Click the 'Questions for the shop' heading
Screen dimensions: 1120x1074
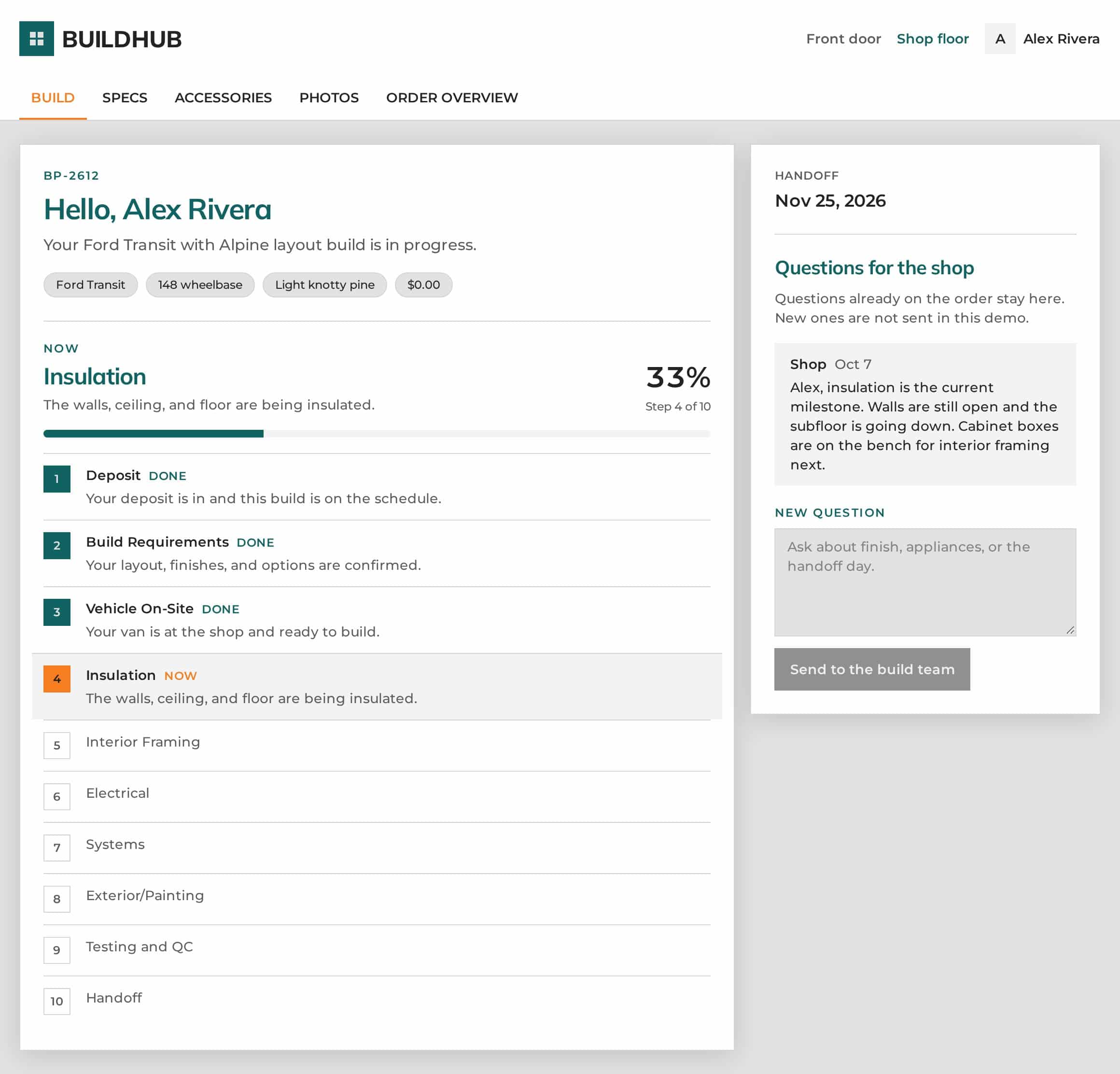pyautogui.click(x=874, y=268)
